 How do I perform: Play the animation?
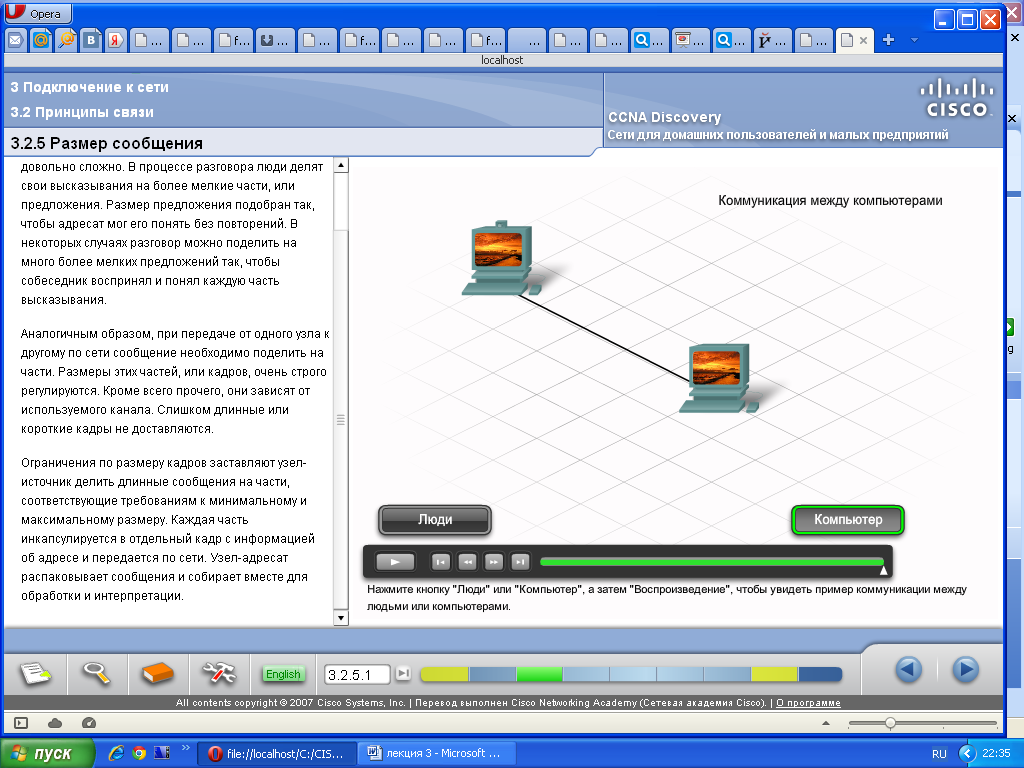[394, 562]
